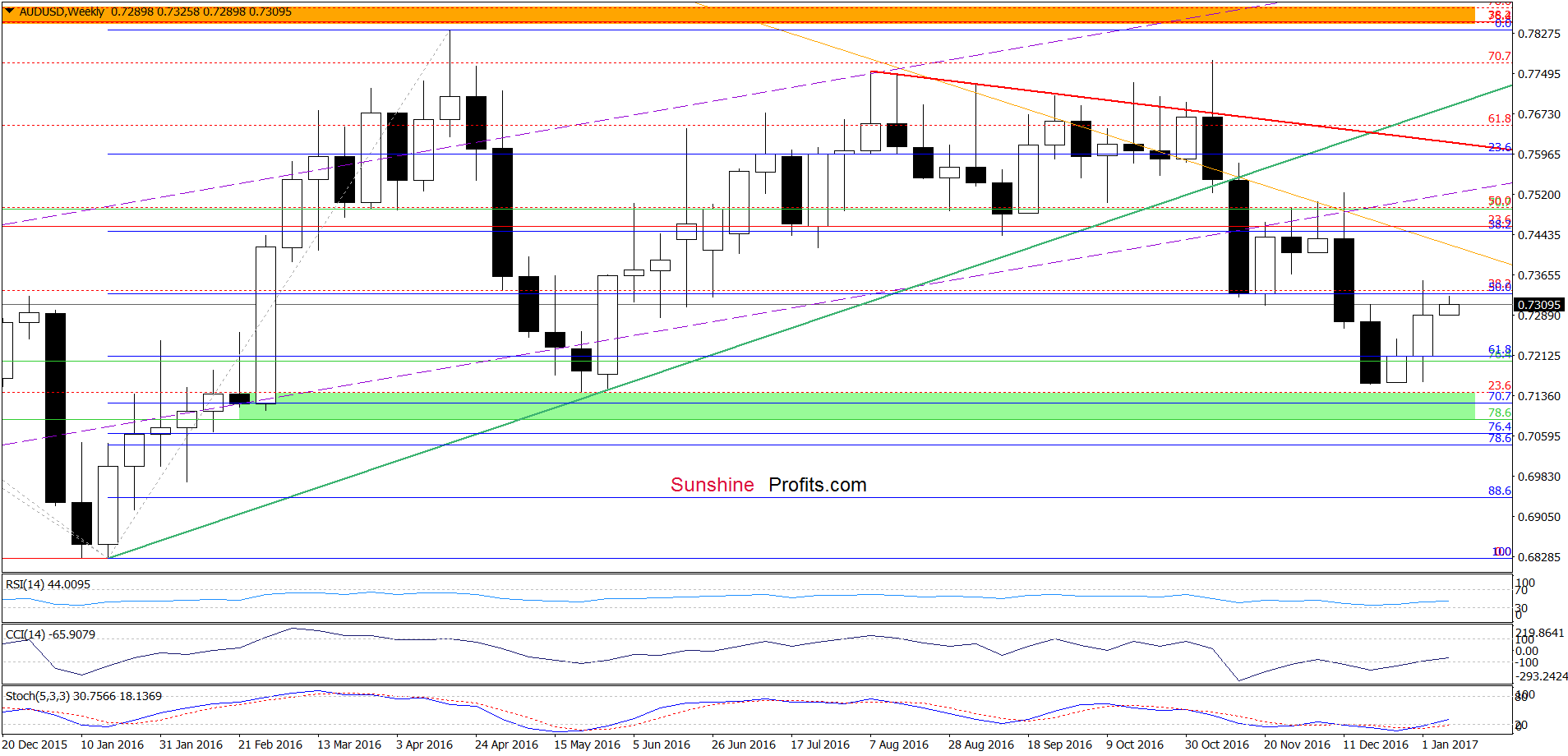This screenshot has height=756, width=1568.
Task: Click the 30 Oct 2016 date label
Action: (x=1217, y=744)
